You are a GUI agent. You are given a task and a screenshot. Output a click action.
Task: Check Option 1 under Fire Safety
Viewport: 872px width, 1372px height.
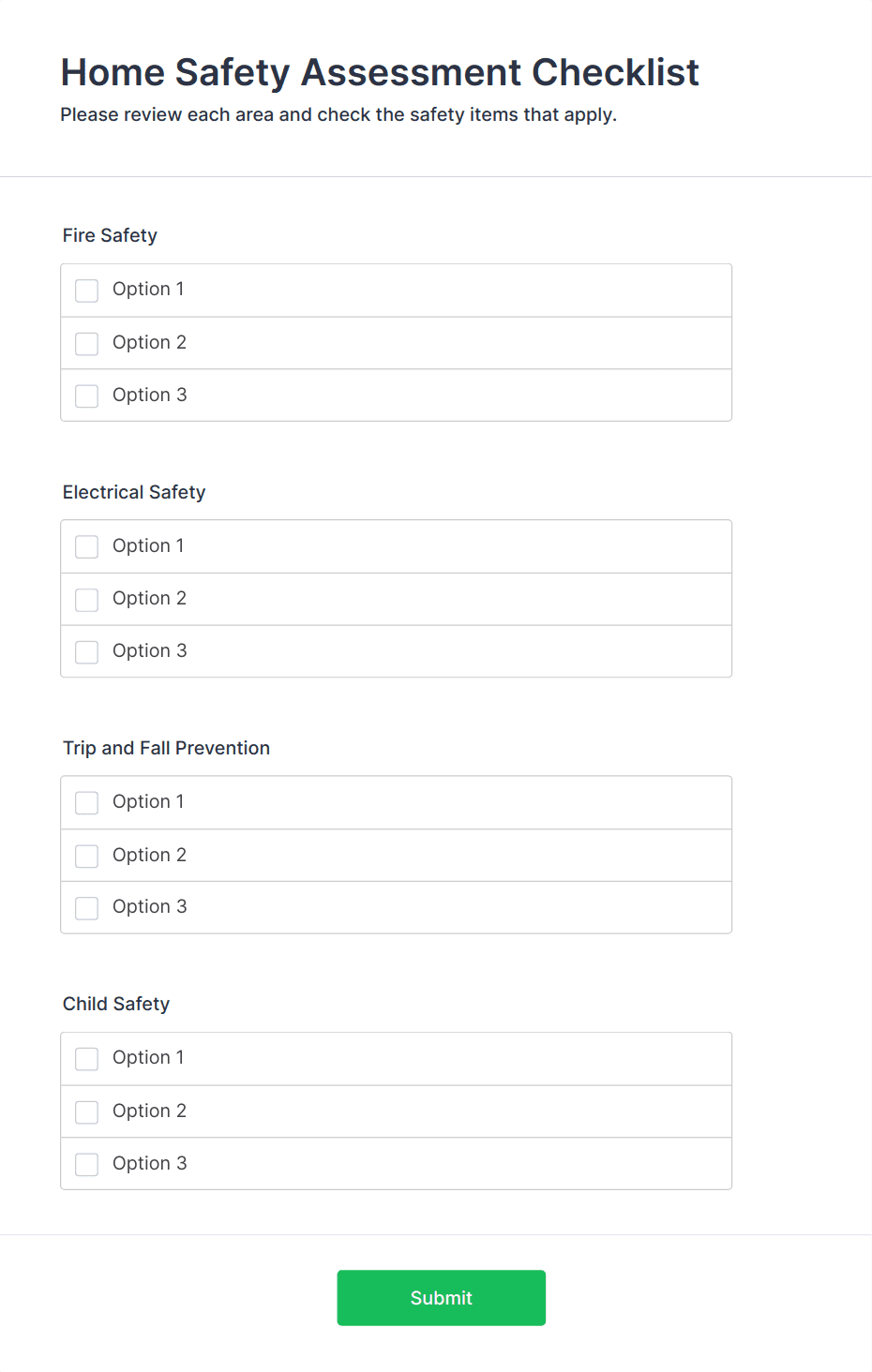tap(87, 291)
